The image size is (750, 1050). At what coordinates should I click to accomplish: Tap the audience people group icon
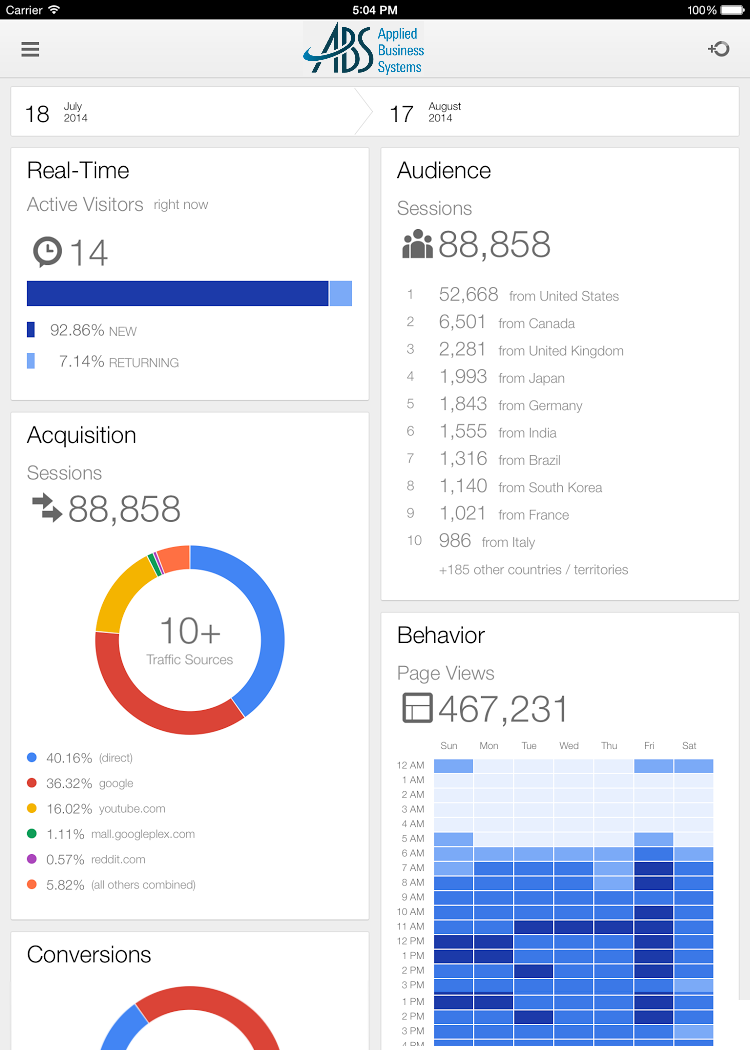click(x=417, y=244)
